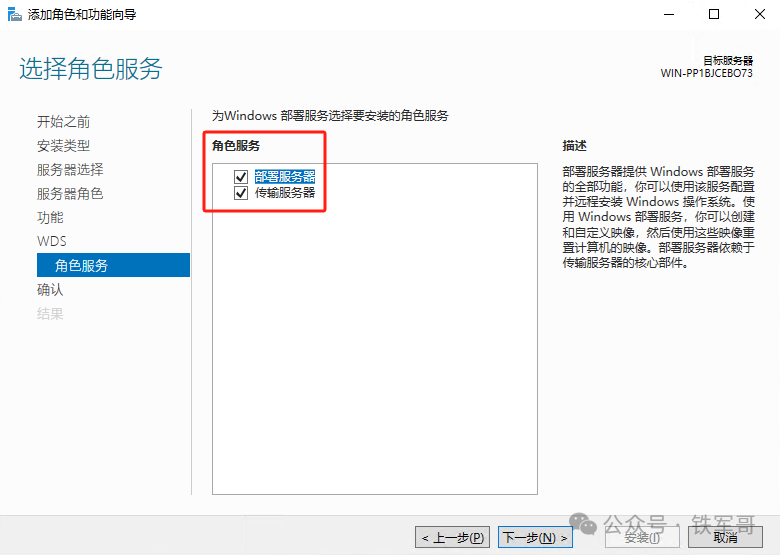Image resolution: width=780 pixels, height=555 pixels.
Task: Jump to the 确认 step
Action: [50, 289]
